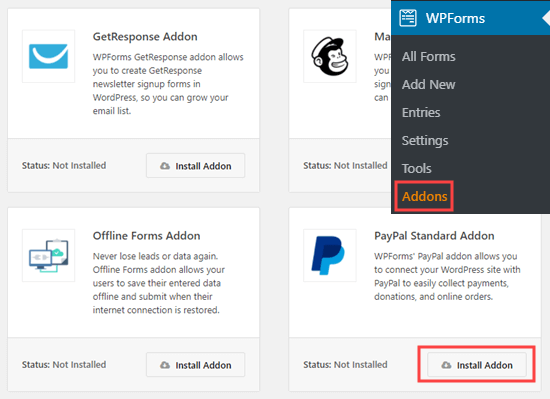Click cloud icon in Offline Forms Install button

[165, 365]
